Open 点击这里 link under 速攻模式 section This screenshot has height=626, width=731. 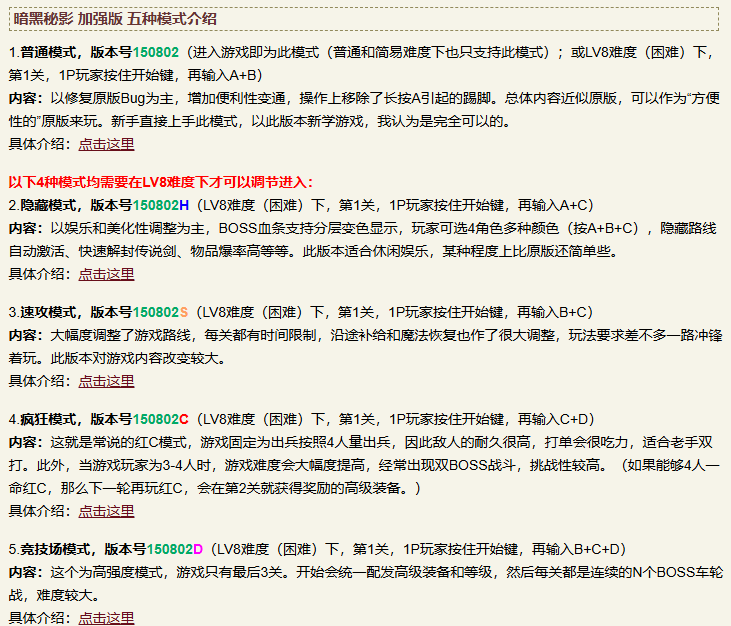pos(106,381)
